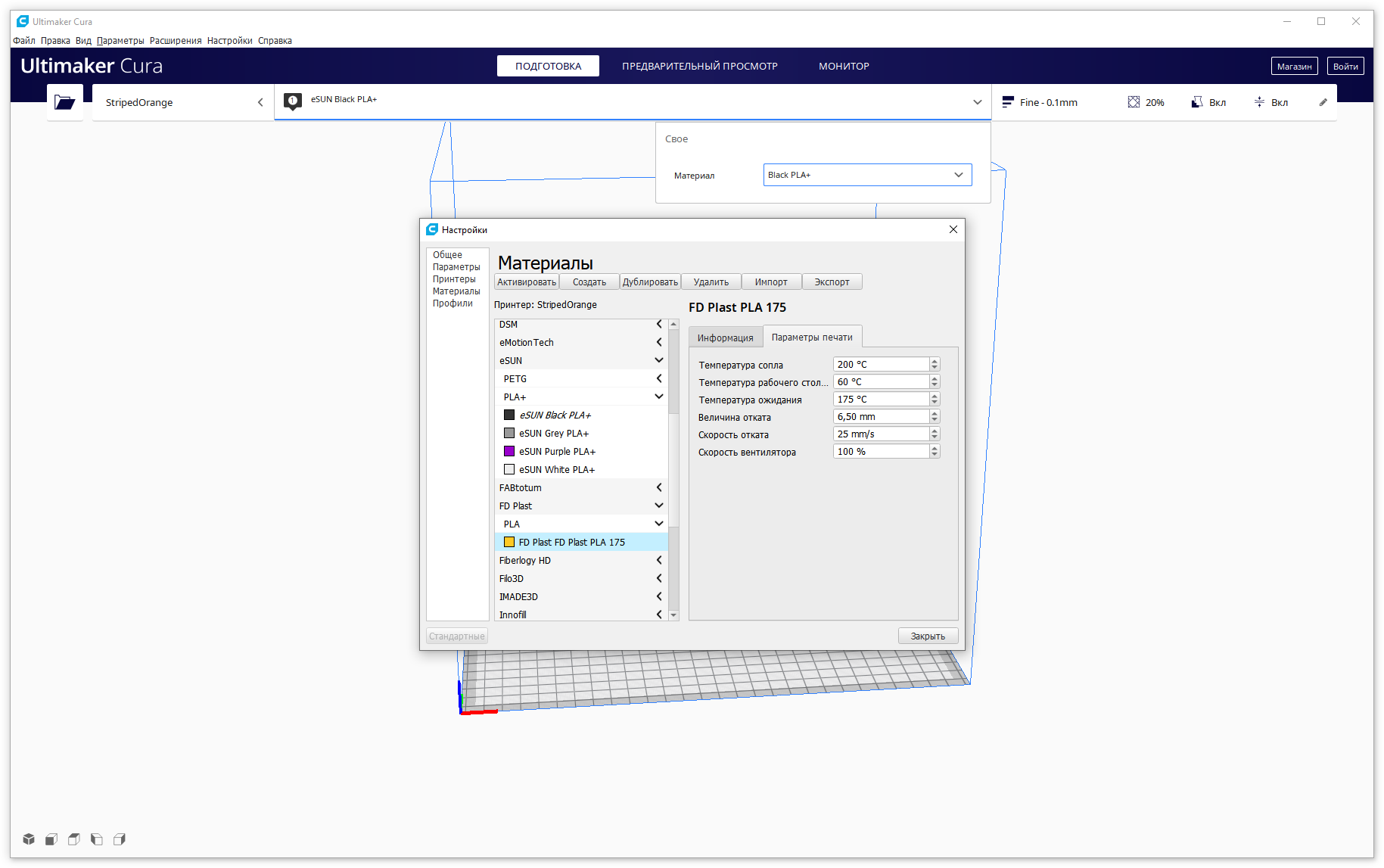The width and height of the screenshot is (1384, 868).
Task: Switch to Информация tab
Action: point(726,338)
